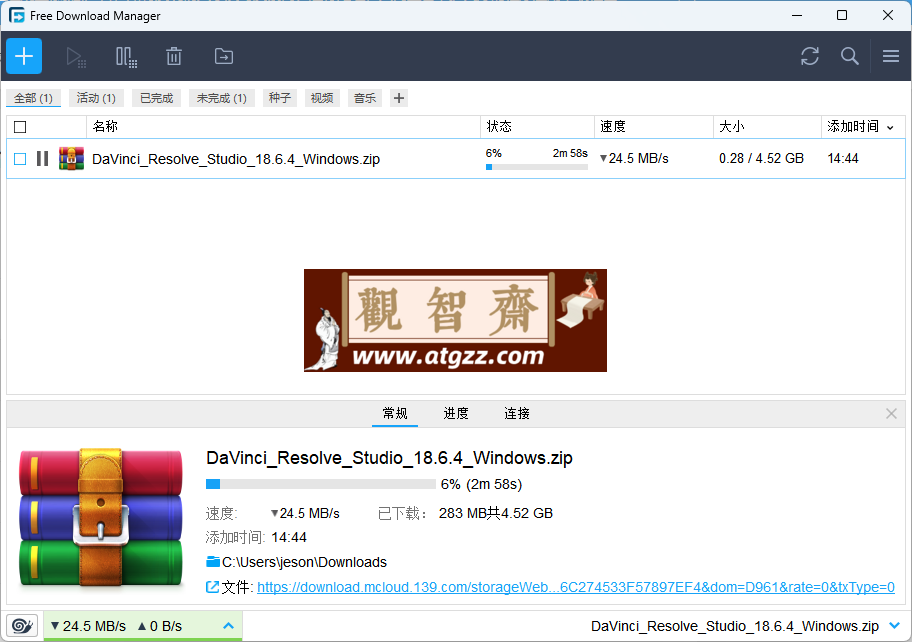Open the download.mcloud.139.com file URL
The image size is (912, 642).
tap(576, 587)
